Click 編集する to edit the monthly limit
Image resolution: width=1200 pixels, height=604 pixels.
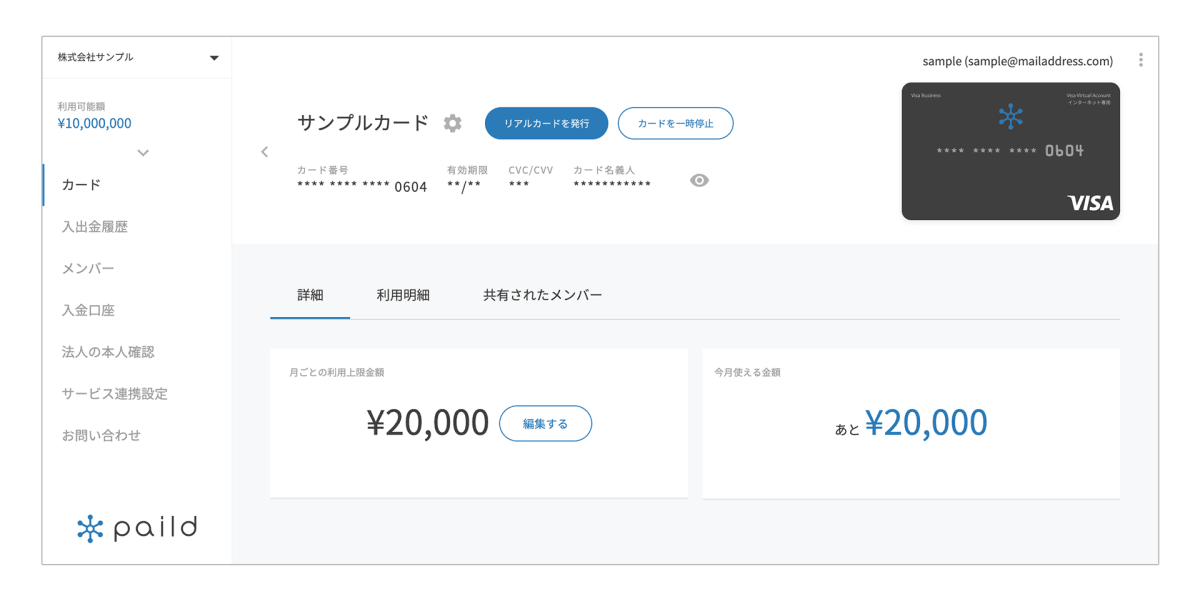pyautogui.click(x=545, y=423)
